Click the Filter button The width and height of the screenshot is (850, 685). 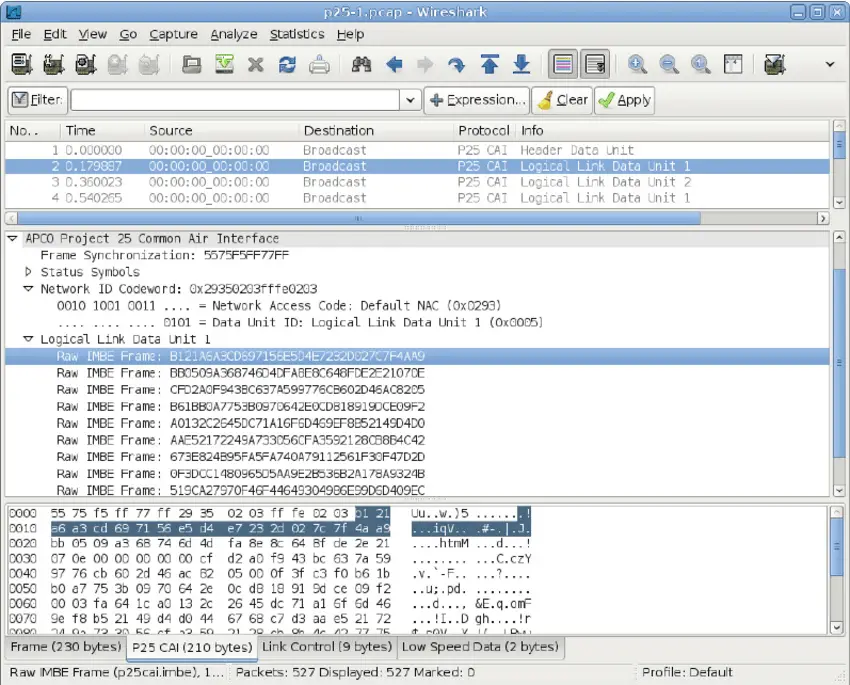pyautogui.click(x=37, y=100)
